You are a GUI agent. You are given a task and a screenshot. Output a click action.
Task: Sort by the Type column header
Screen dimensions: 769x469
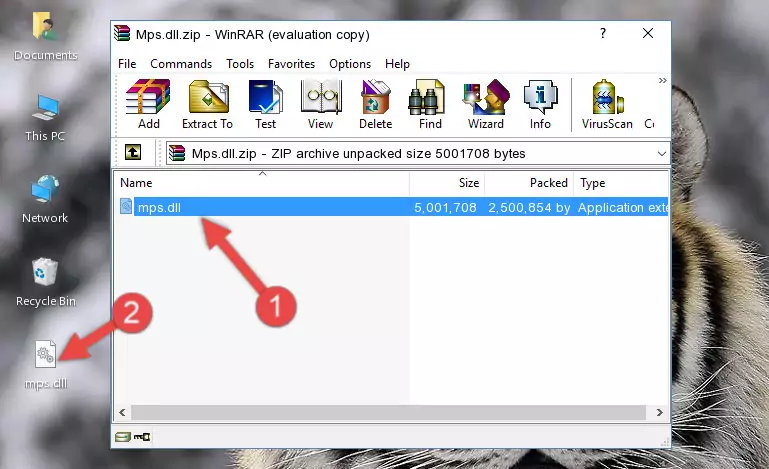point(621,183)
